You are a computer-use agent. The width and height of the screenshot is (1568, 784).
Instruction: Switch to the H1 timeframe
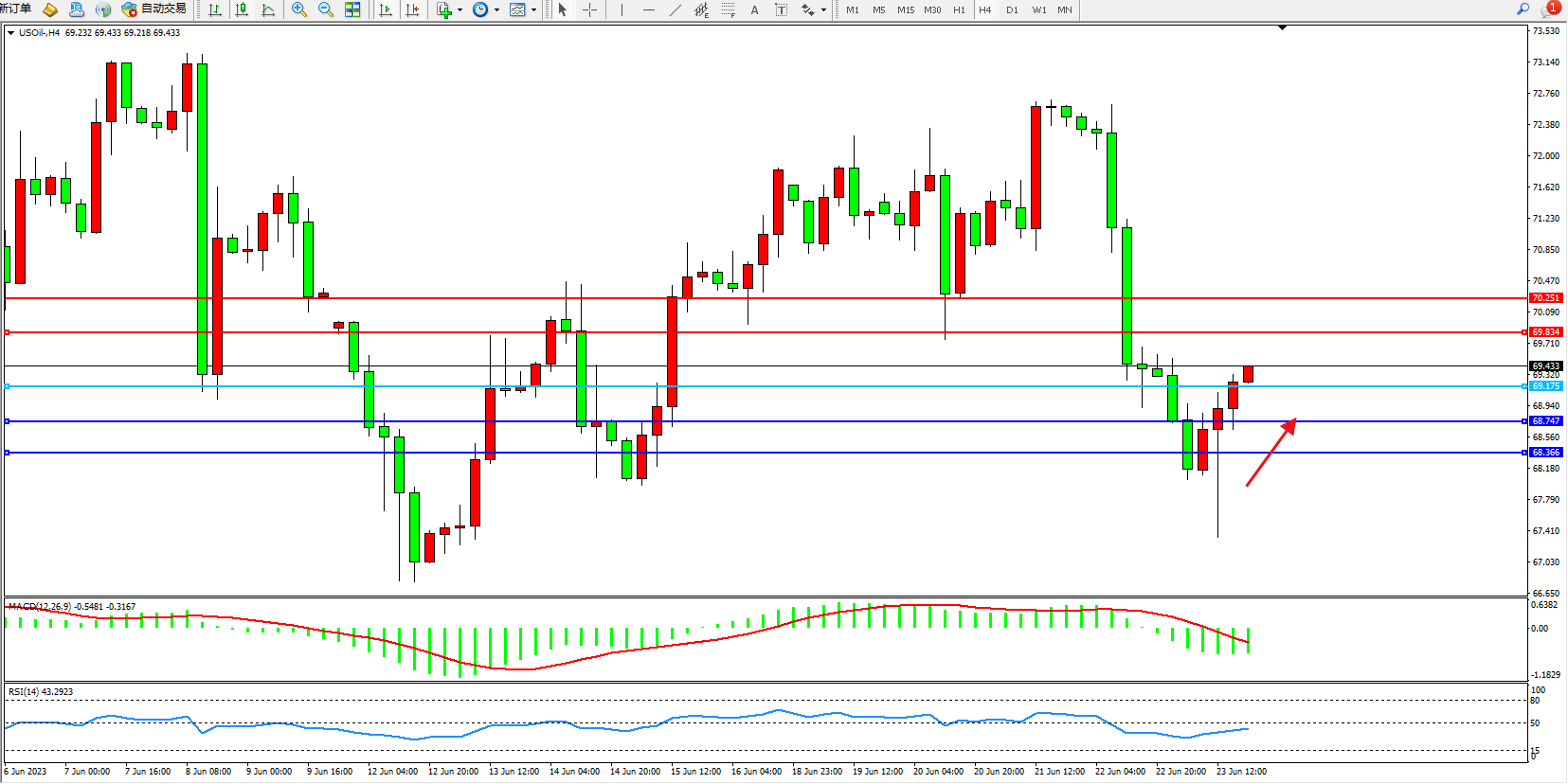point(959,9)
